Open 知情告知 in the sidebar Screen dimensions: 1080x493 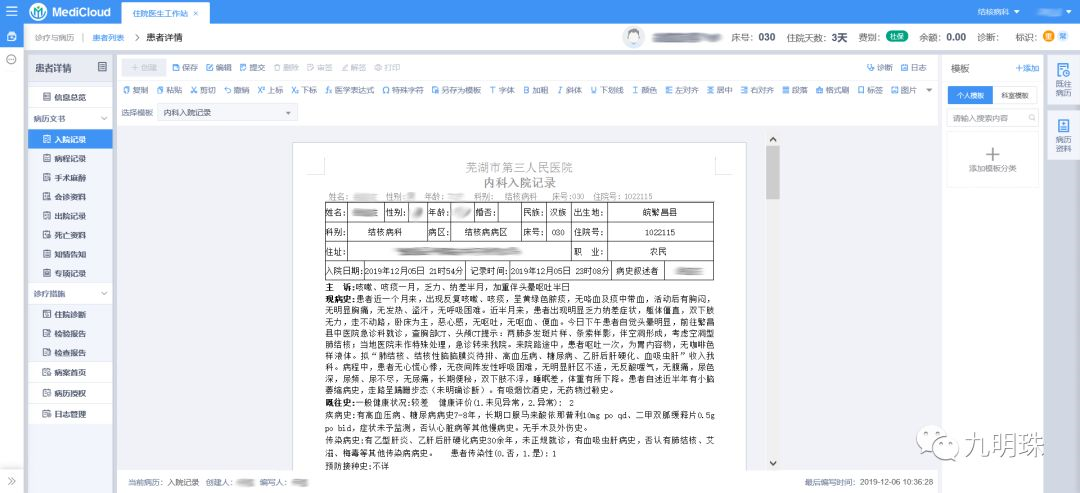70,254
